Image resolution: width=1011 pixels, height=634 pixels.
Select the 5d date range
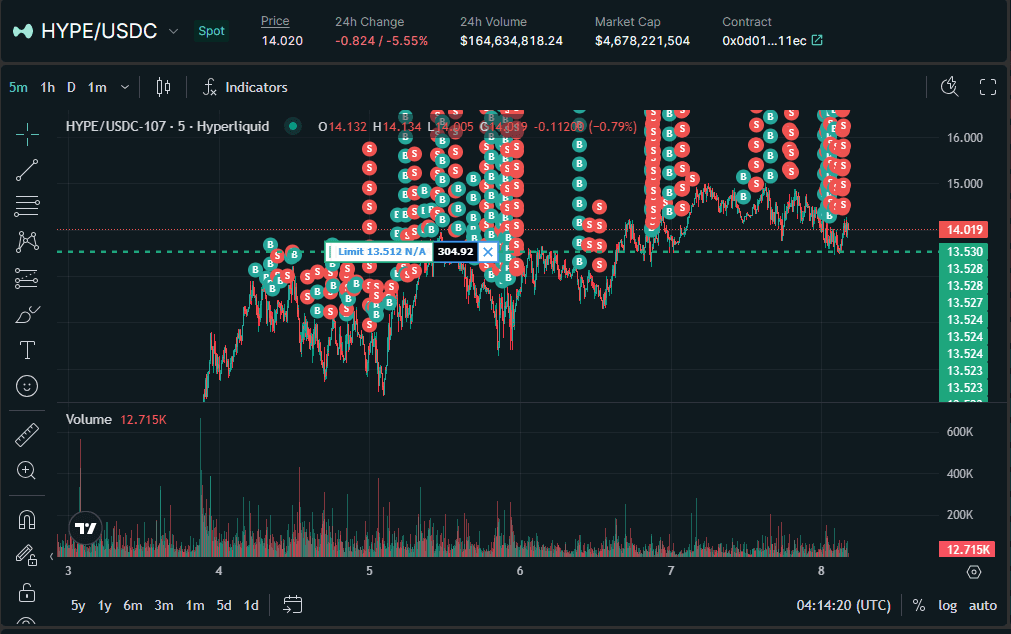tap(224, 605)
